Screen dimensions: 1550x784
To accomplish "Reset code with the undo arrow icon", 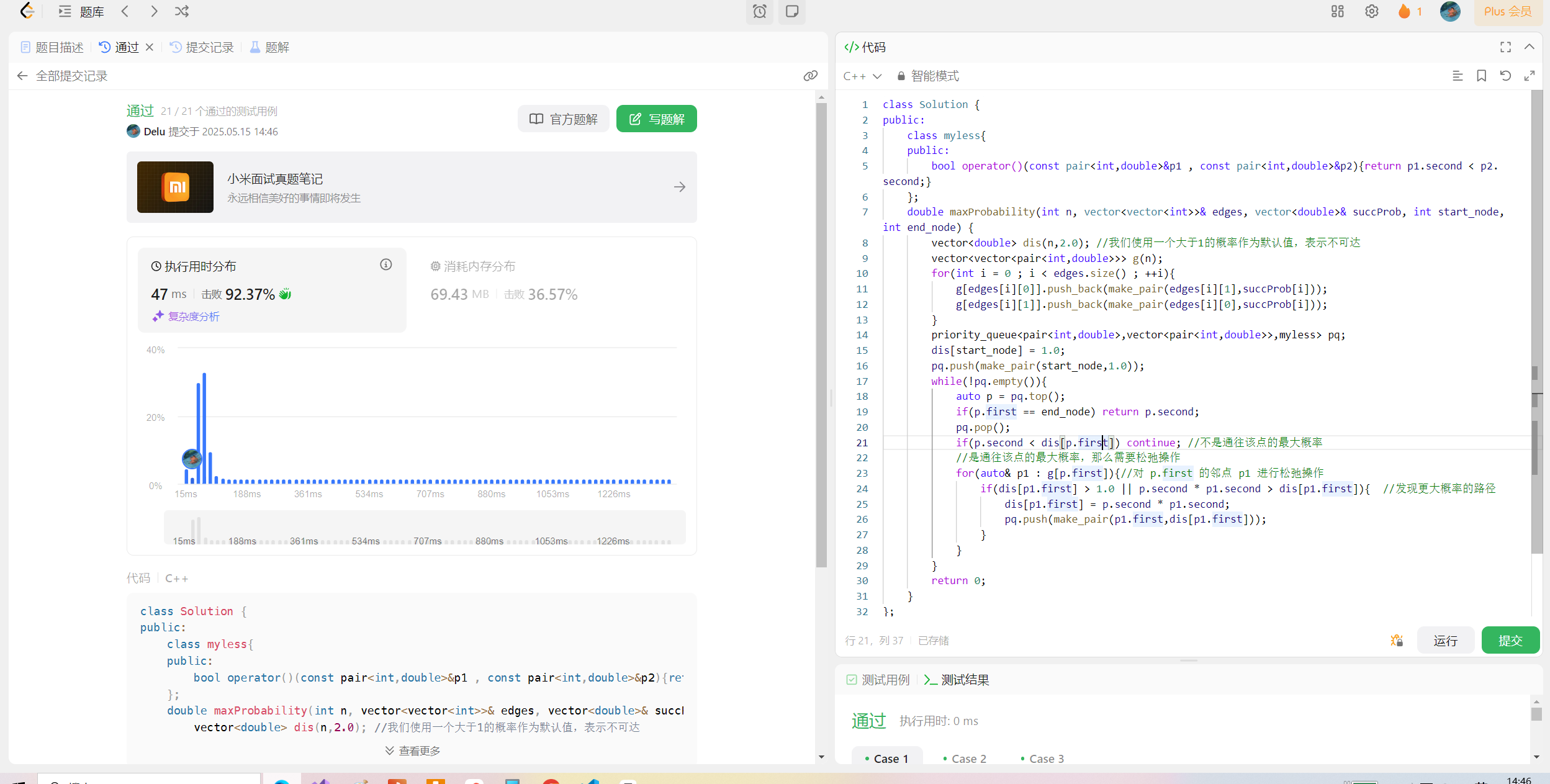I will pyautogui.click(x=1505, y=76).
